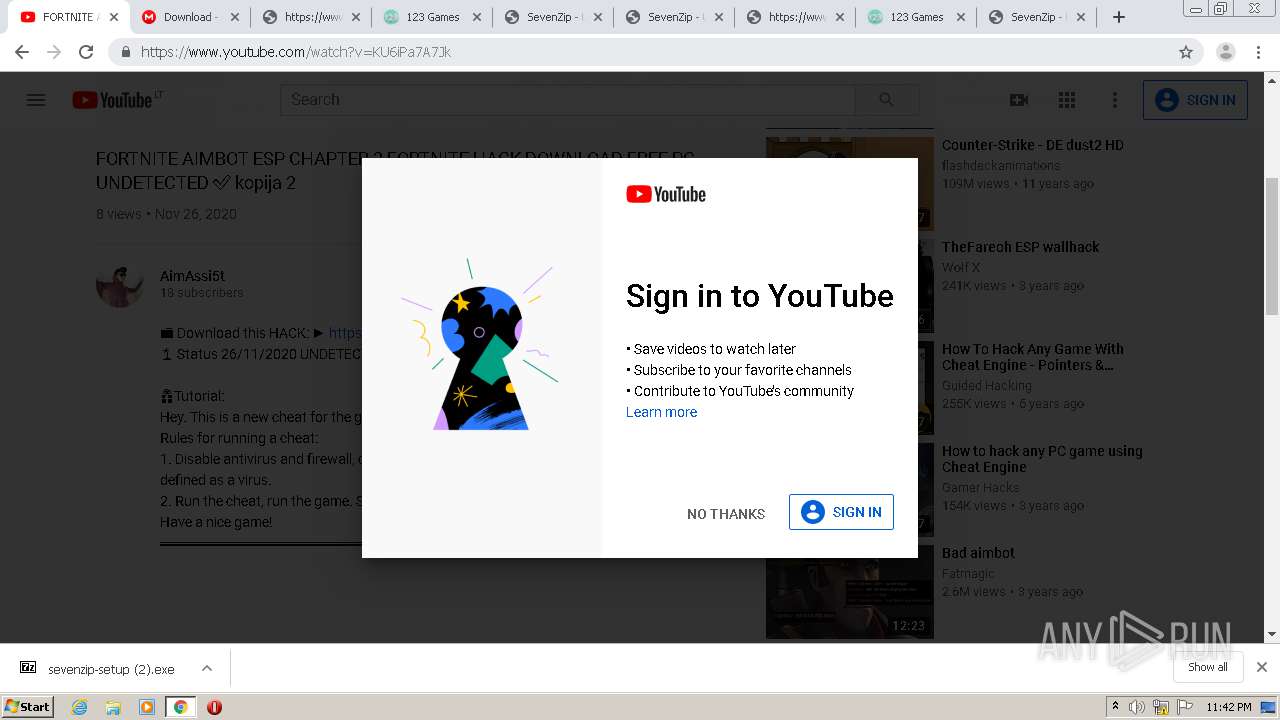The image size is (1280, 720).
Task: Open the YouTube apps grid icon
Action: pos(1067,100)
